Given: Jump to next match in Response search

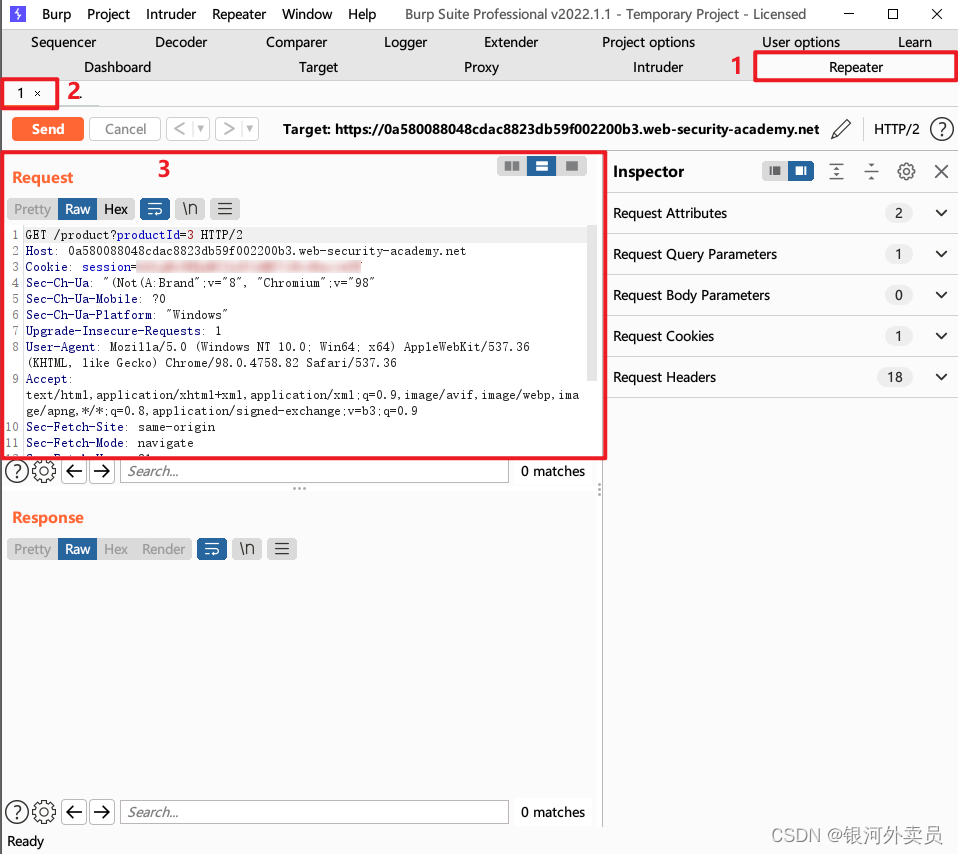Looking at the screenshot, I should [x=101, y=812].
